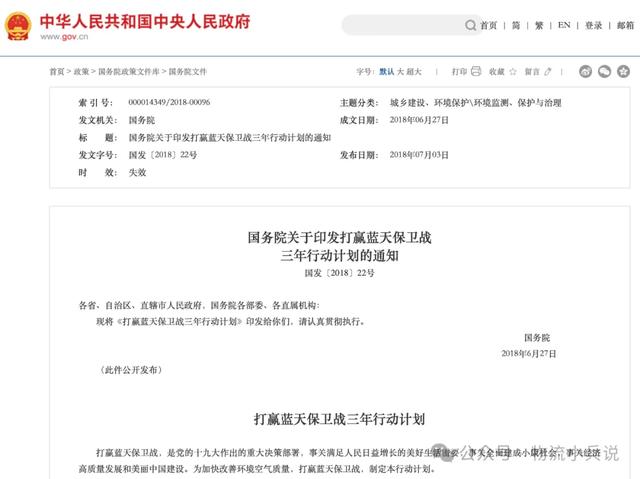Viewport: 640px width, 479px height.
Task: Click the magnifier search icon
Action: [x=470, y=25]
